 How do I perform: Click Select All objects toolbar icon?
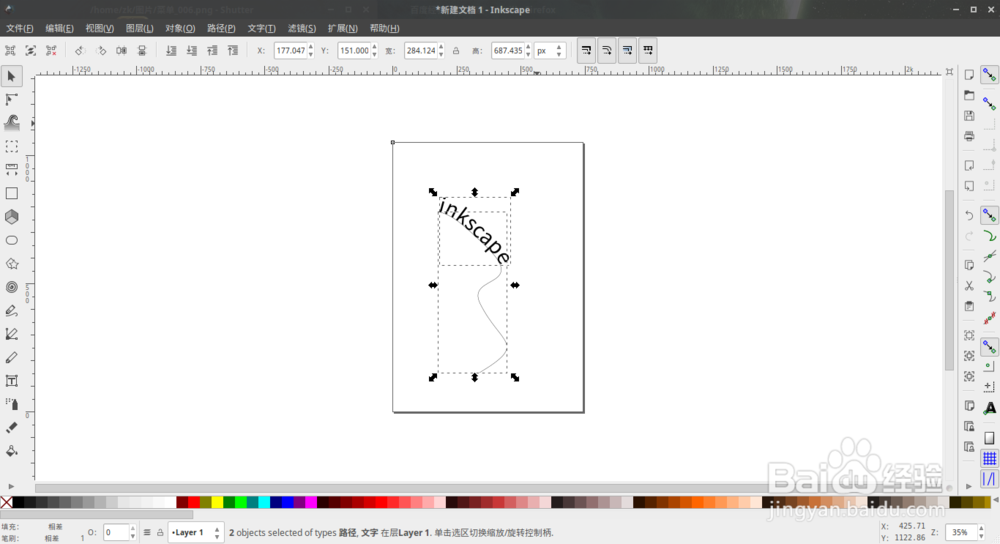[10, 50]
